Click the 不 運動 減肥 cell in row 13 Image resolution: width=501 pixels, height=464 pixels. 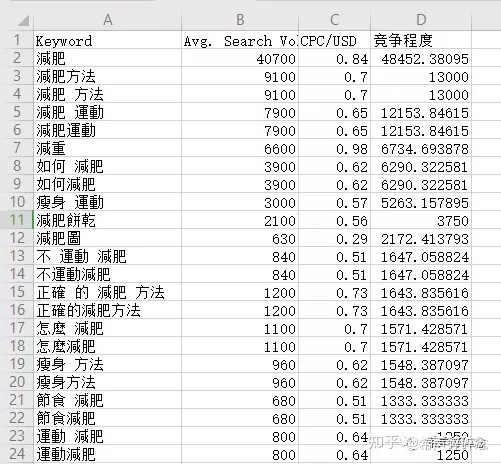107,256
